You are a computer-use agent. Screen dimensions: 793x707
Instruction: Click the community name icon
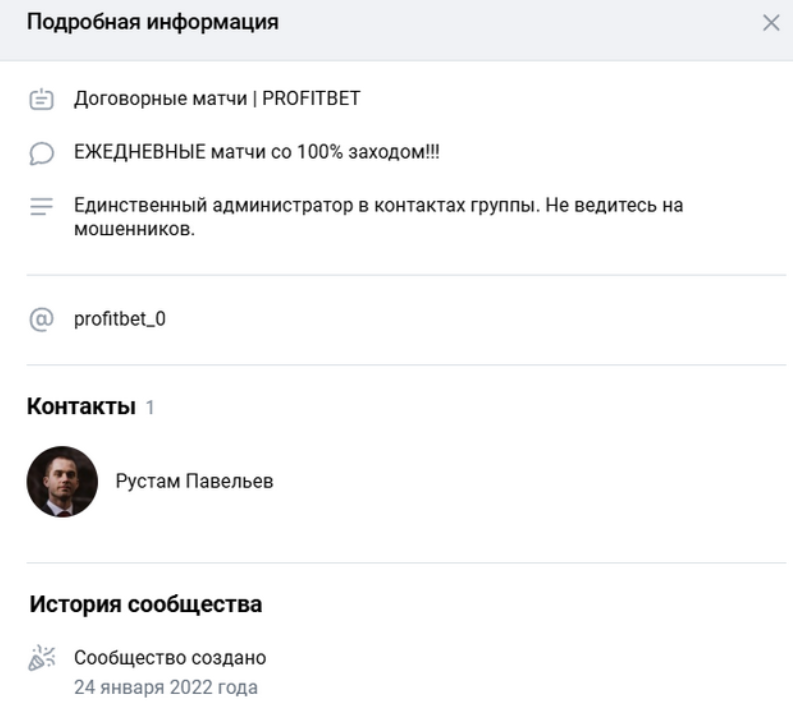tap(40, 99)
